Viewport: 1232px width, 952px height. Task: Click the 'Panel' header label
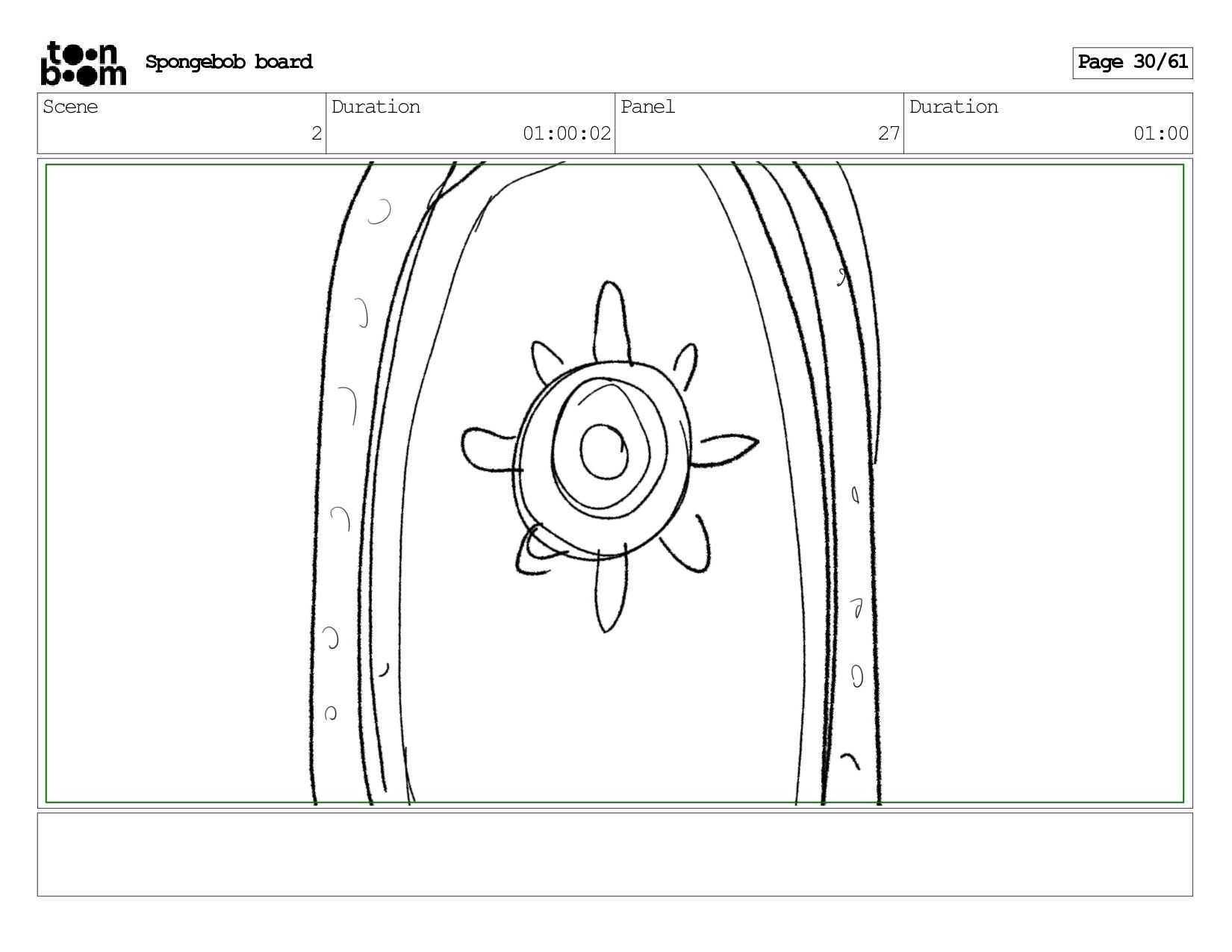coord(647,108)
